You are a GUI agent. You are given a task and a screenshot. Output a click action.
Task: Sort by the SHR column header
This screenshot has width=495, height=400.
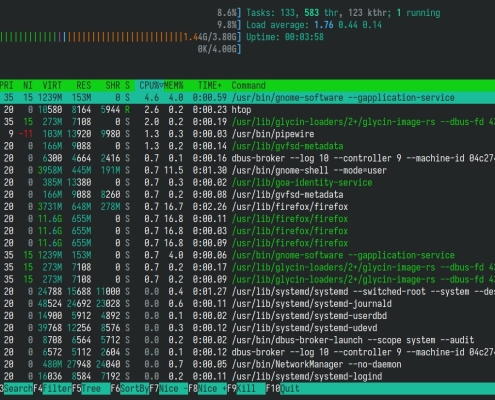tap(113, 85)
